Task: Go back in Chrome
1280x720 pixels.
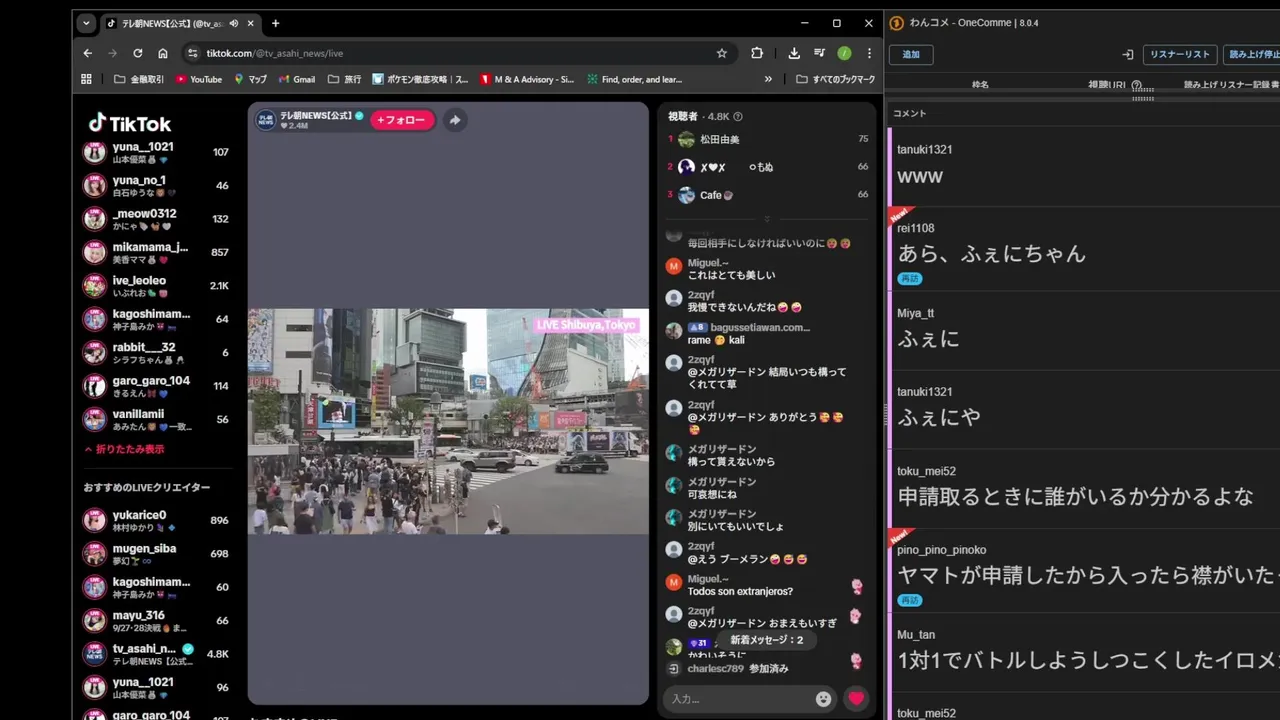Action: click(x=88, y=53)
